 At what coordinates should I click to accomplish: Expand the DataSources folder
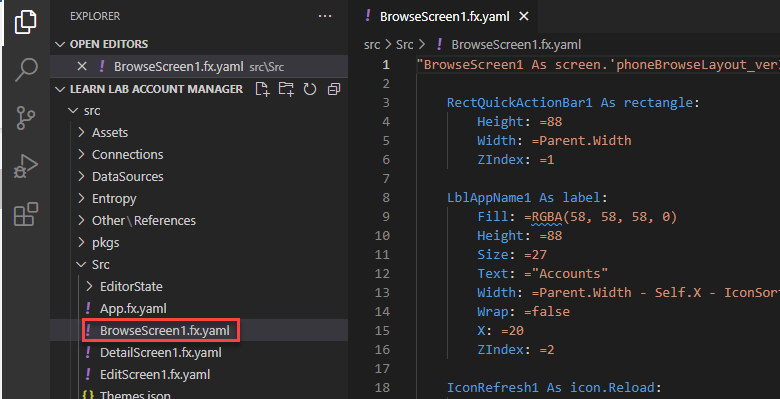pos(82,176)
